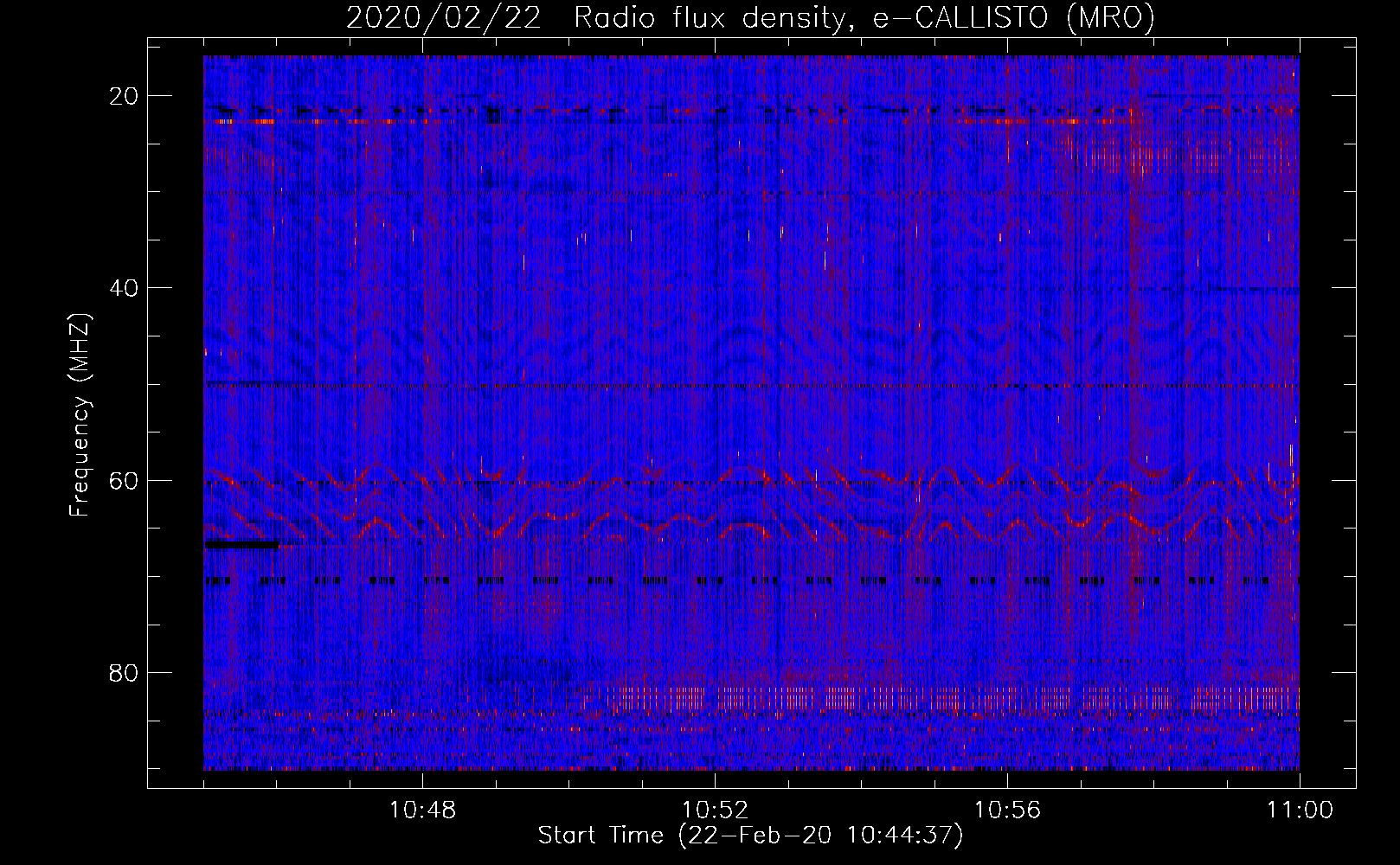Click the 'Frequency (MHZ)' axis label
Image resolution: width=1400 pixels, height=865 pixels.
80,415
